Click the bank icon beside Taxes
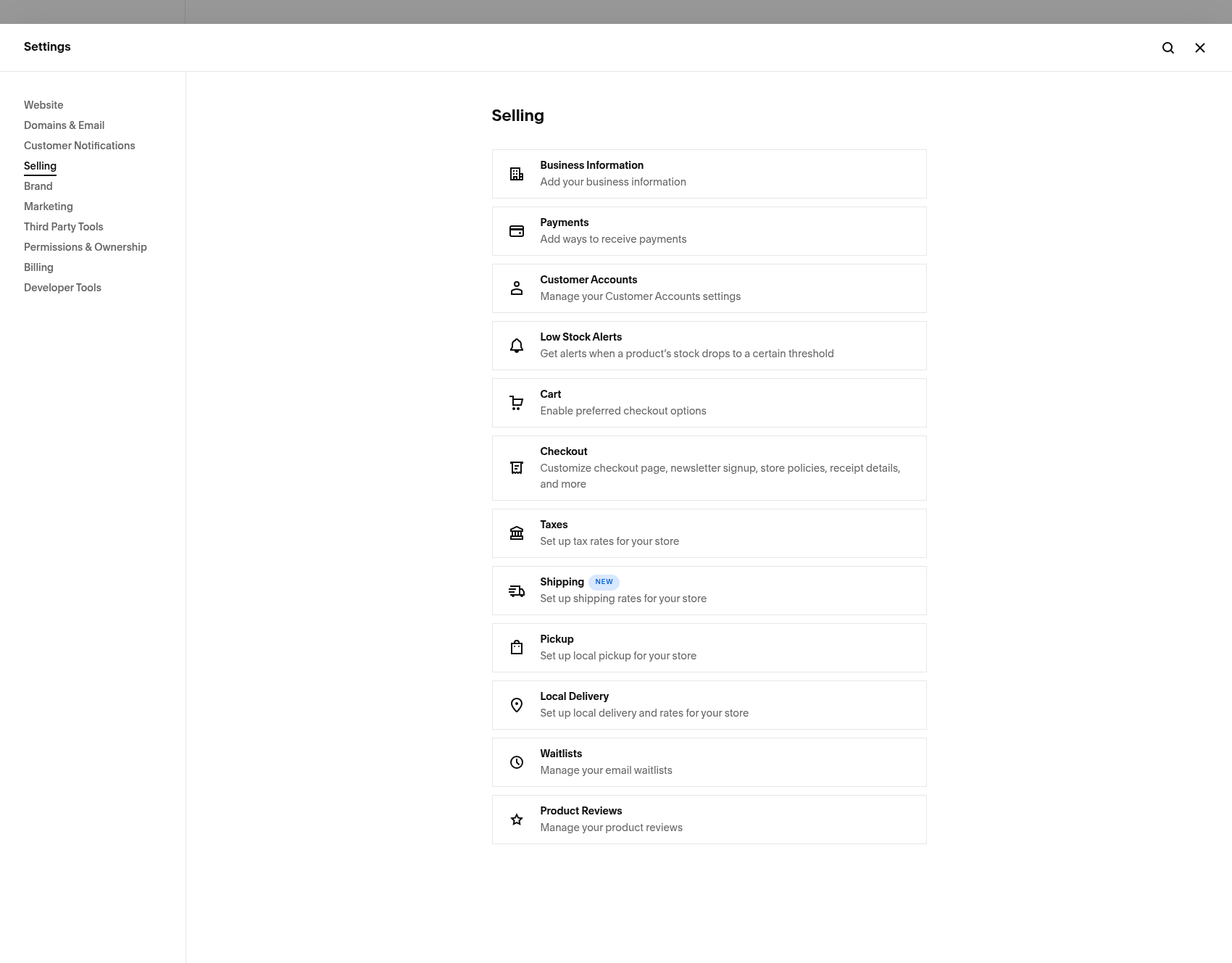This screenshot has height=963, width=1232. tap(517, 533)
